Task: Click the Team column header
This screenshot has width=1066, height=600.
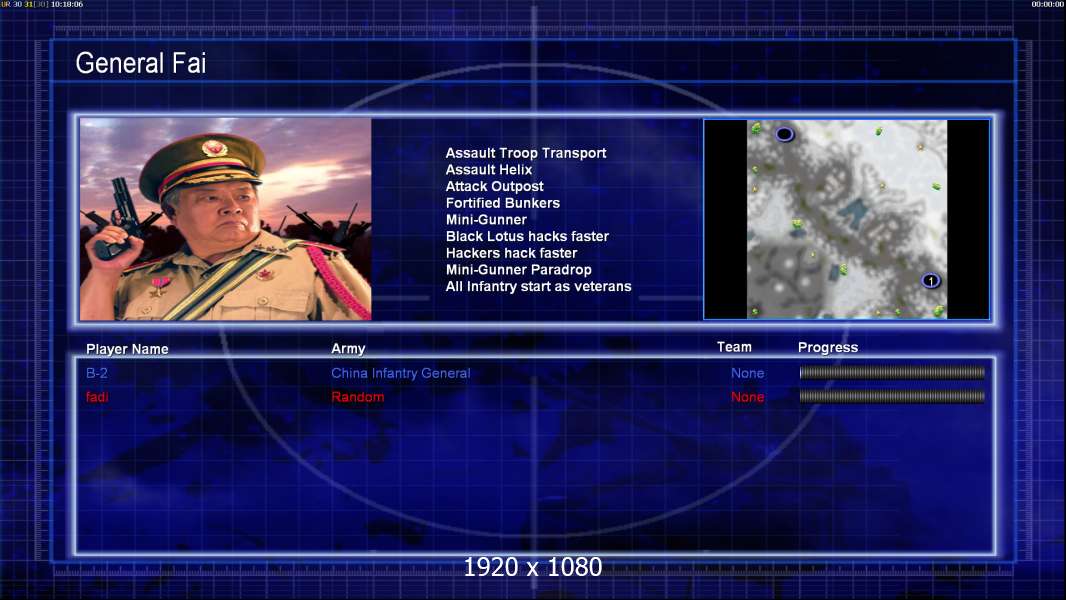Action: click(734, 347)
